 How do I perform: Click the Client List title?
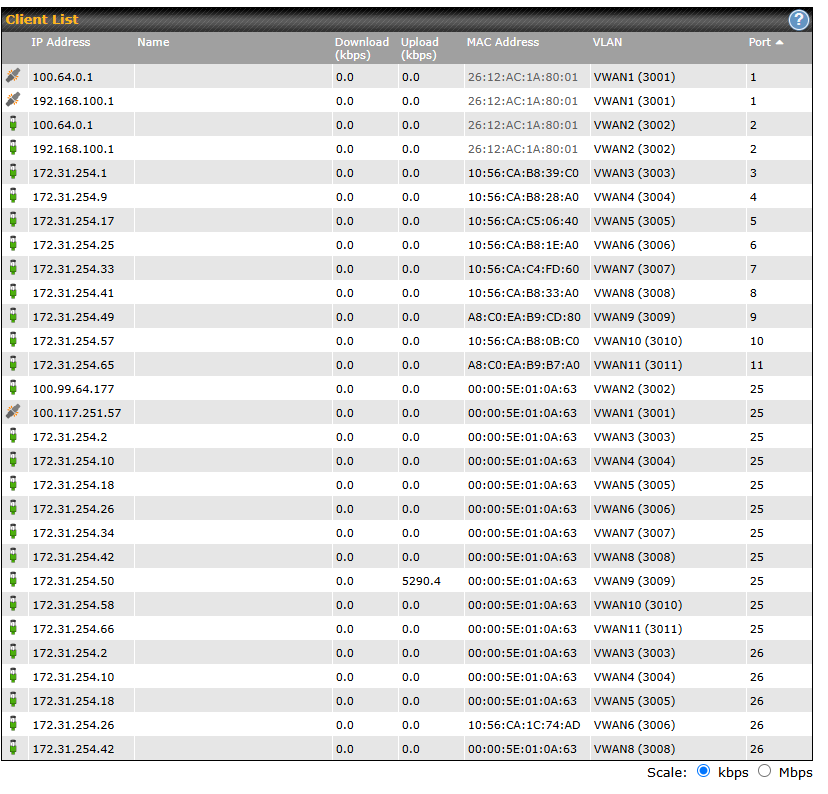tap(42, 20)
